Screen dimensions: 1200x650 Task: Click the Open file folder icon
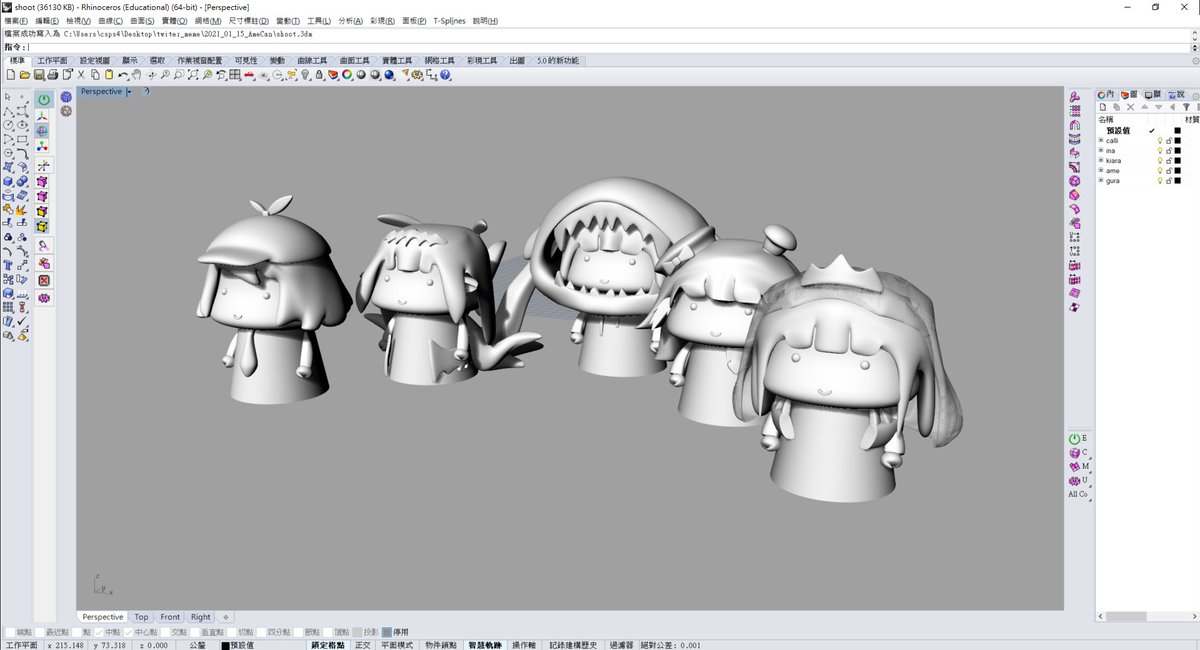(x=25, y=74)
